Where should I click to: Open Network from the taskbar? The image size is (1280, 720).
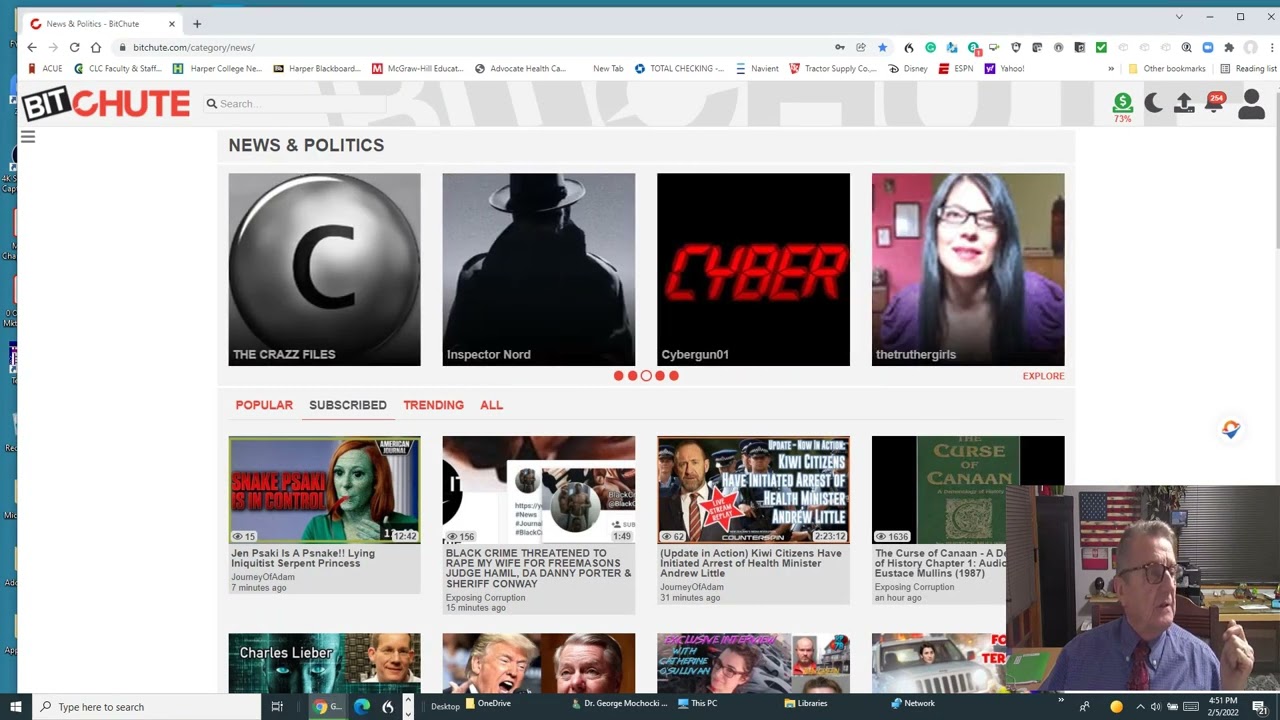[x=912, y=703]
